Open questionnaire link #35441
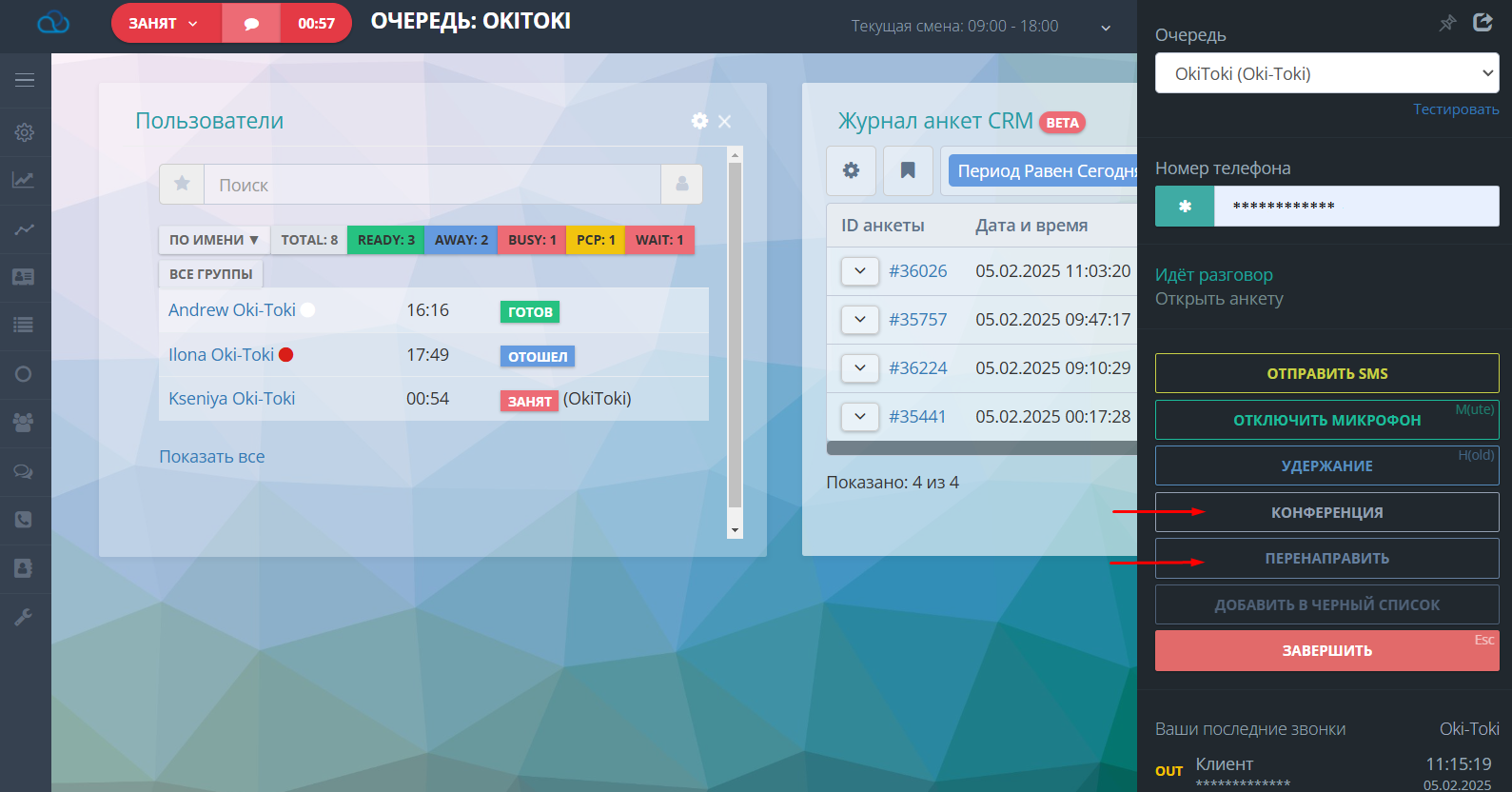Viewport: 1512px width, 792px height. pyautogui.click(x=917, y=417)
